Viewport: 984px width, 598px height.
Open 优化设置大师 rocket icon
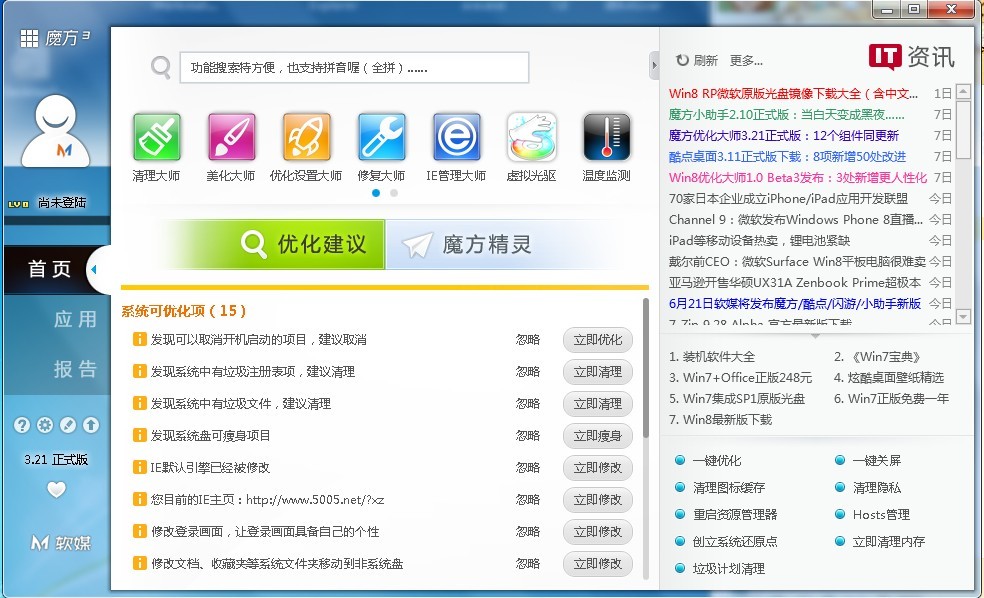click(306, 138)
